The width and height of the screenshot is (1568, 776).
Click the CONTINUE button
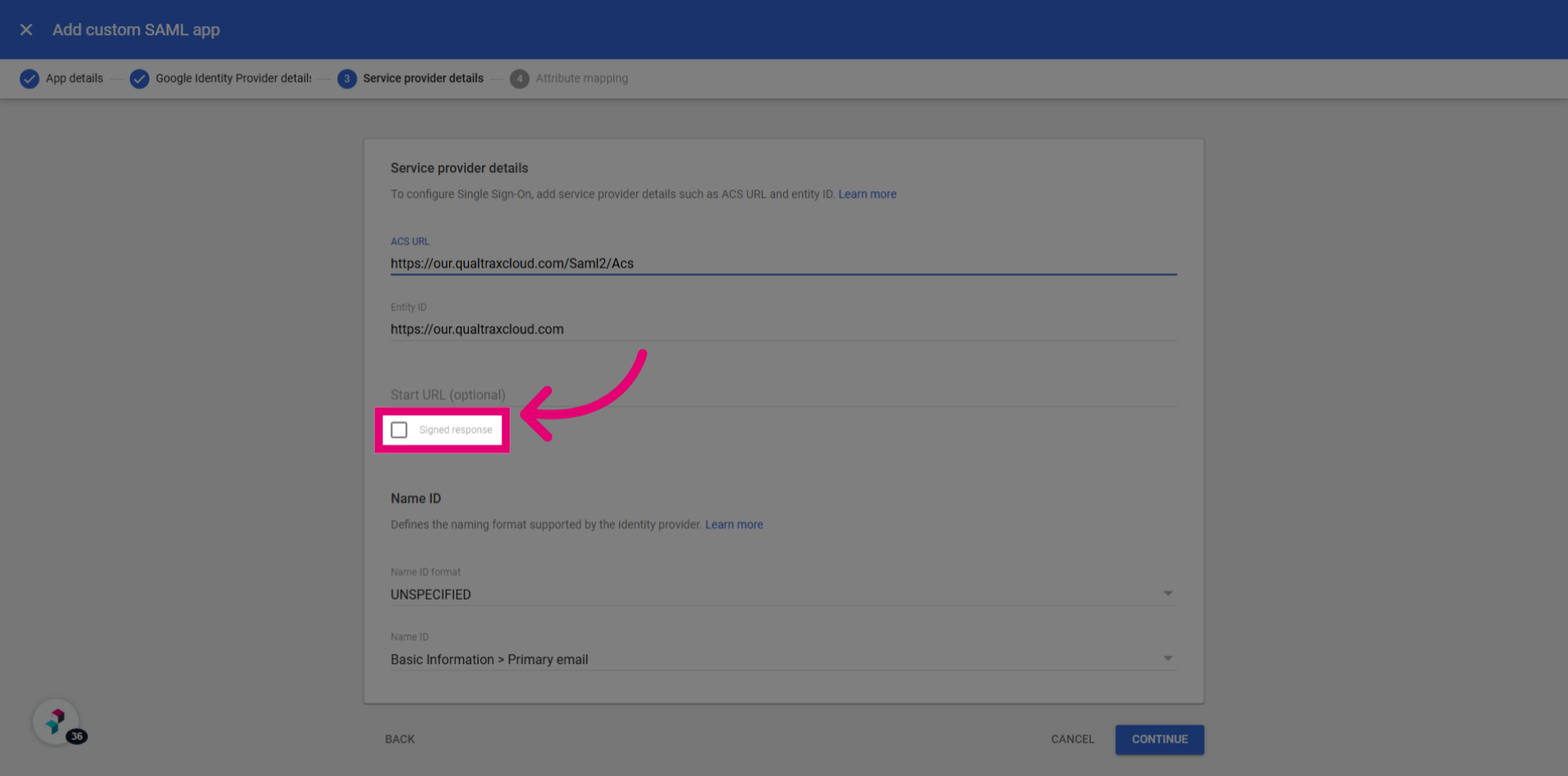tap(1160, 739)
